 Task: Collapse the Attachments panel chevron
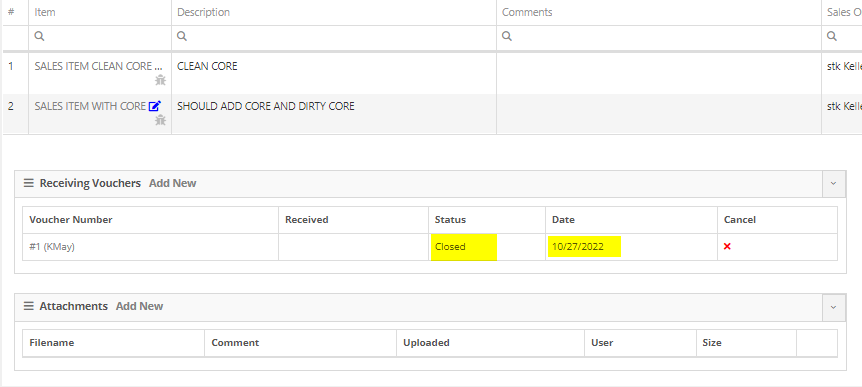pyautogui.click(x=833, y=307)
